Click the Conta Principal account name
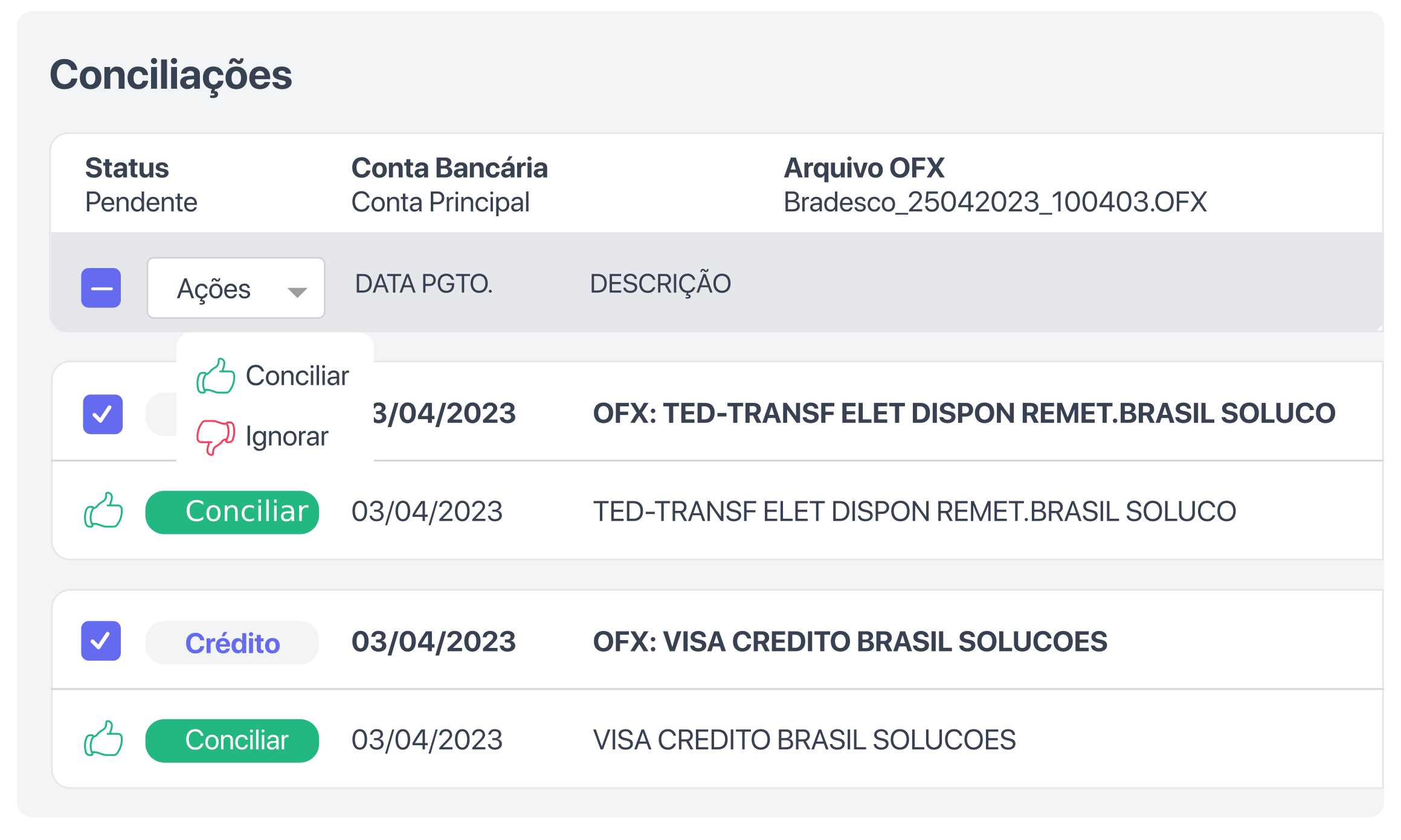Screen dimensions: 1401x840 440,203
